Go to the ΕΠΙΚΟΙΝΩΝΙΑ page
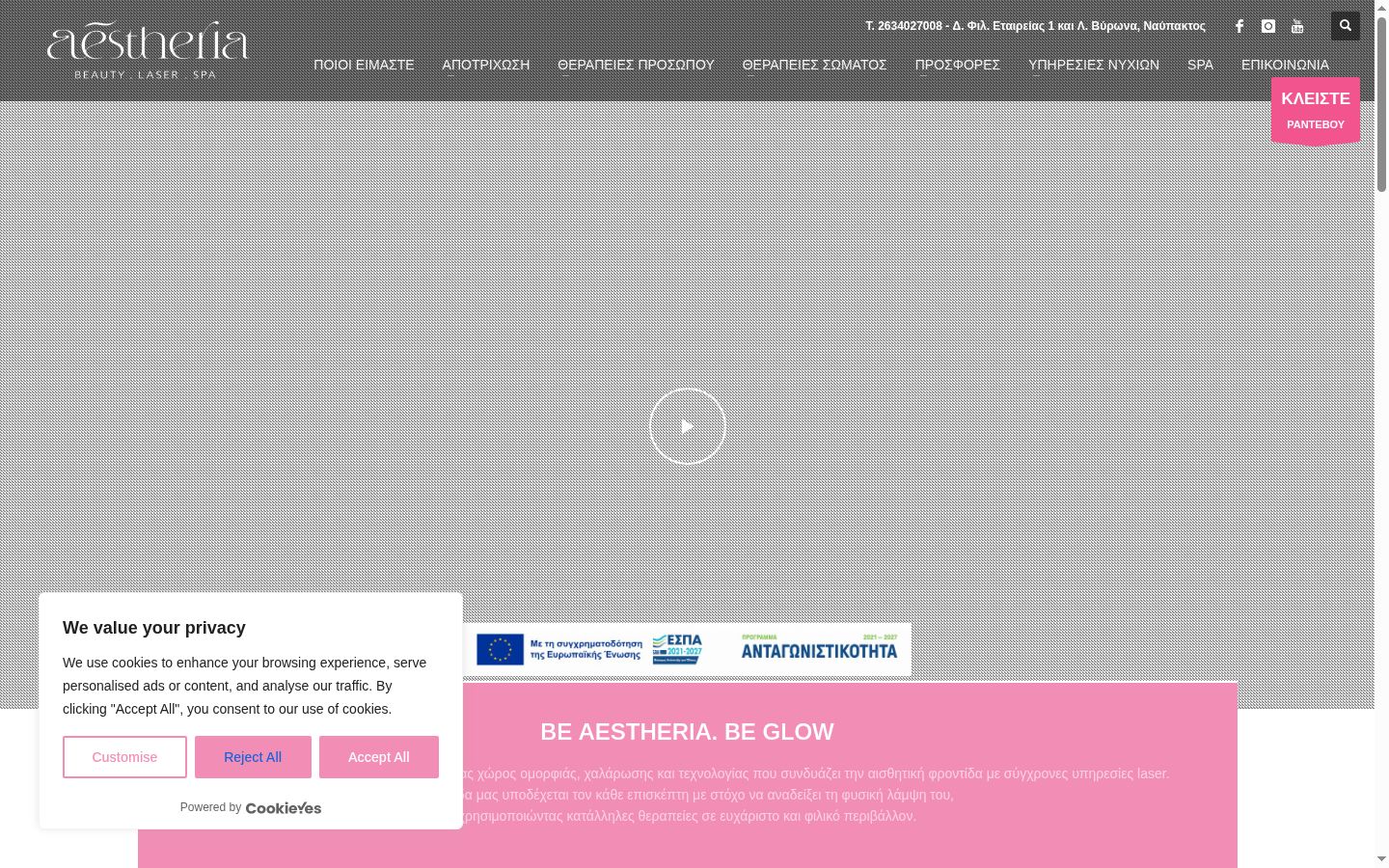The width and height of the screenshot is (1389, 868). pyautogui.click(x=1285, y=65)
